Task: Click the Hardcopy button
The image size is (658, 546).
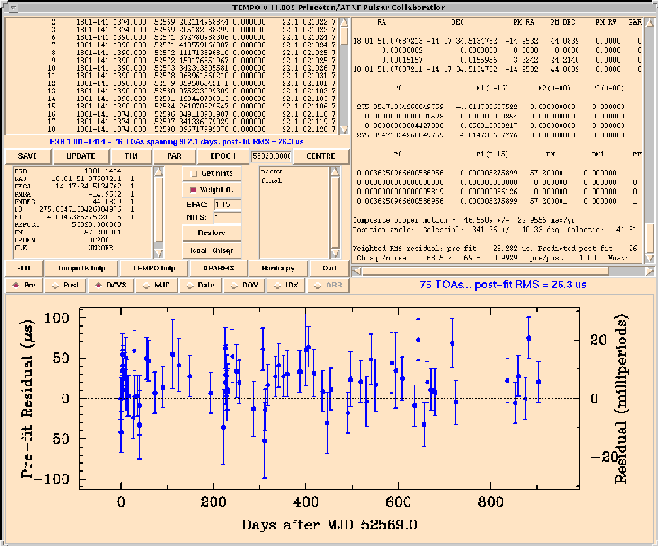Action: pos(278,268)
